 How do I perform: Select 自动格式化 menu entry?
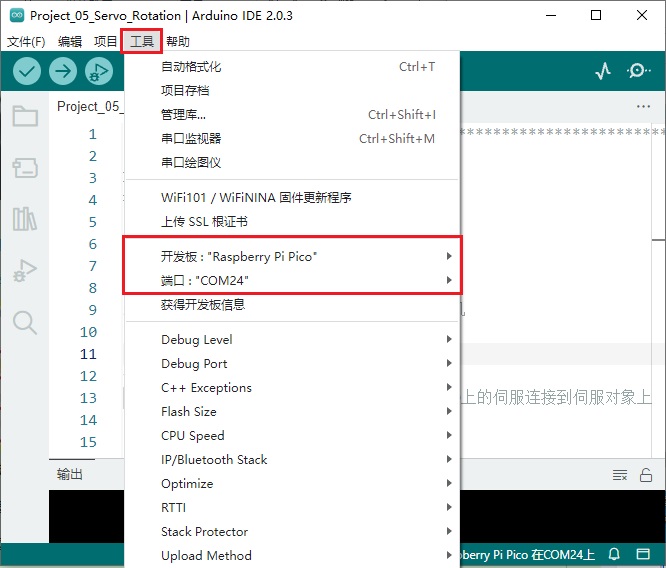point(293,67)
